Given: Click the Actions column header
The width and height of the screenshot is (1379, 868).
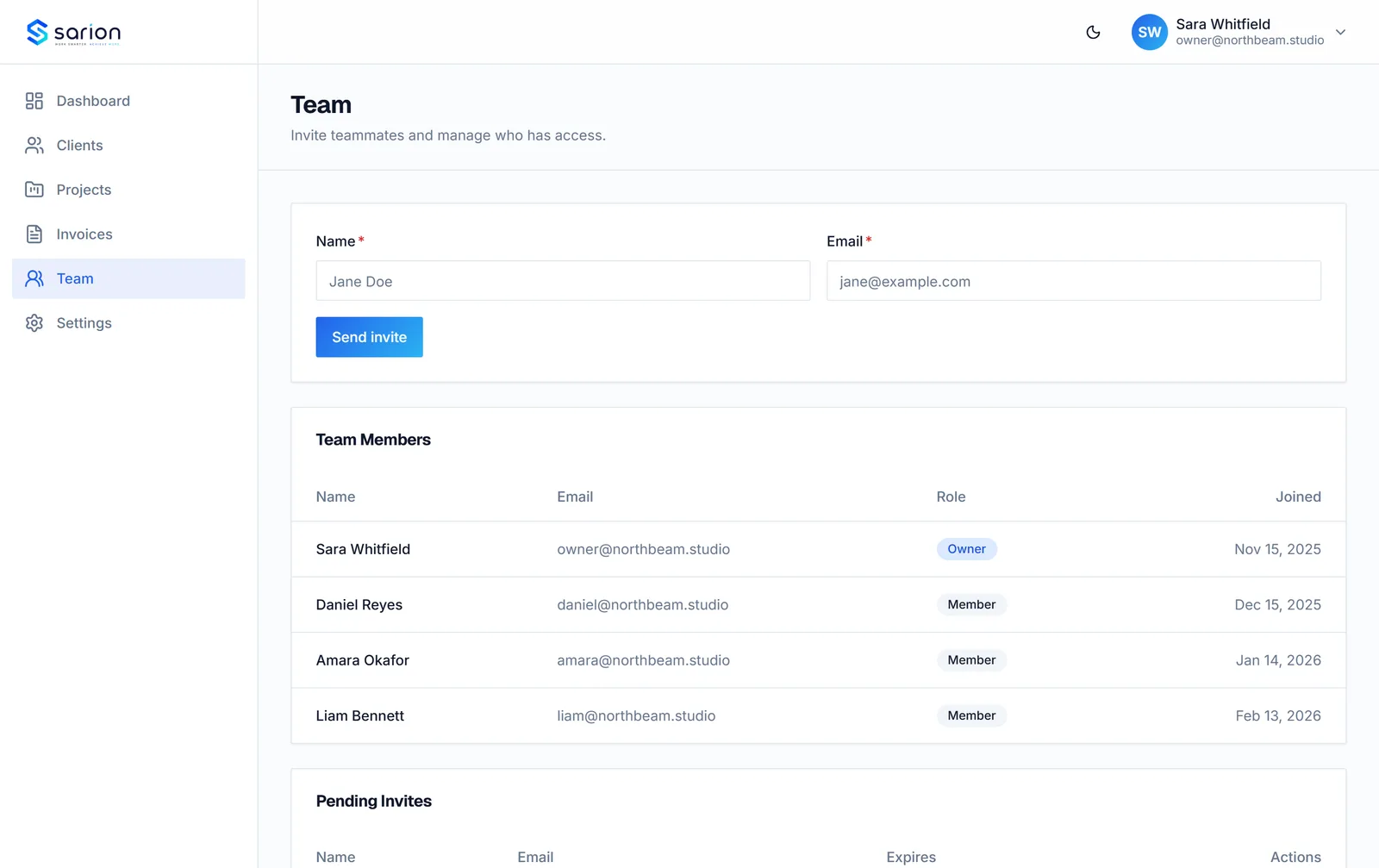Looking at the screenshot, I should tap(1295, 857).
